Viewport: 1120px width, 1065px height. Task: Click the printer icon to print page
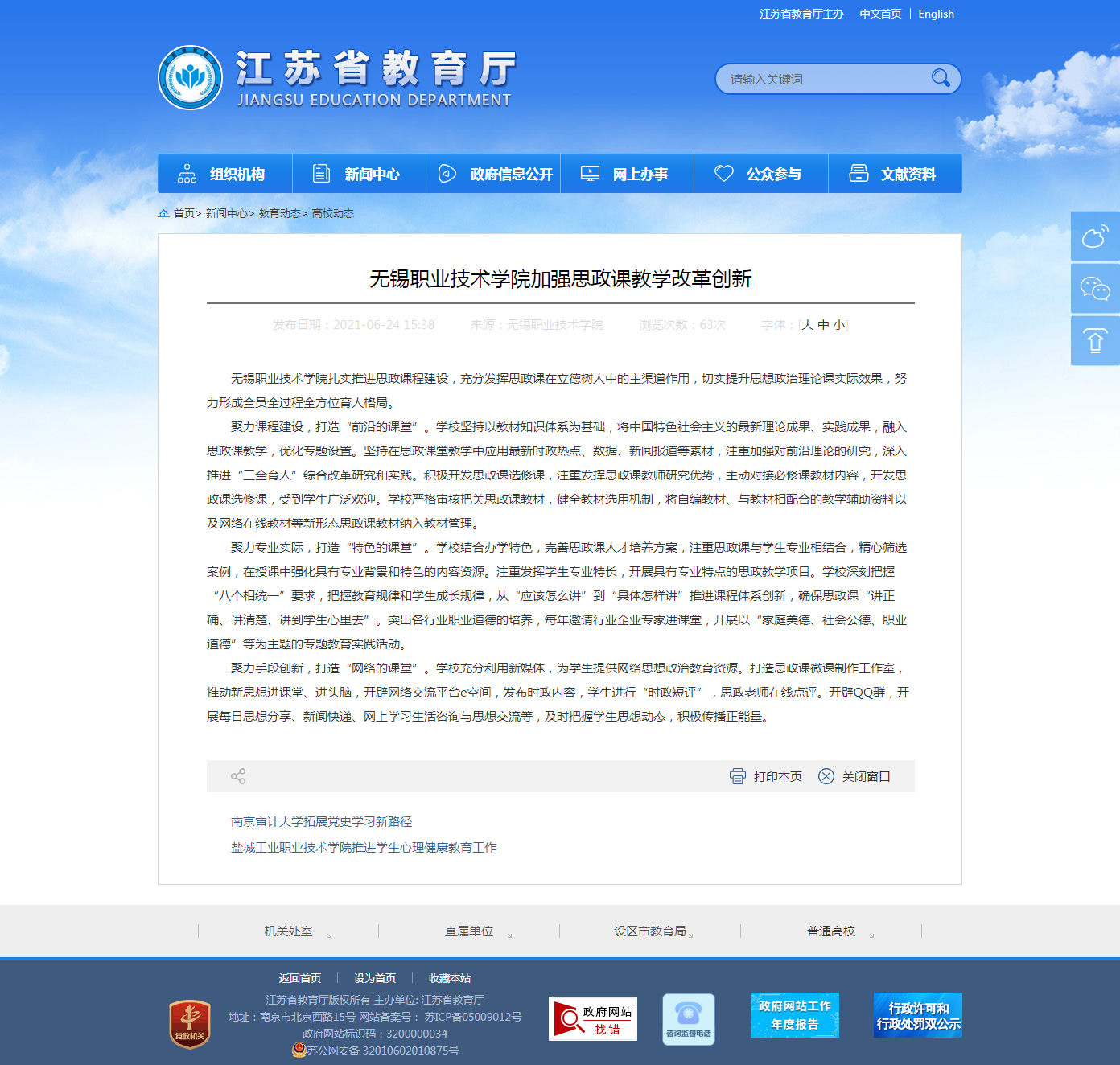(737, 776)
